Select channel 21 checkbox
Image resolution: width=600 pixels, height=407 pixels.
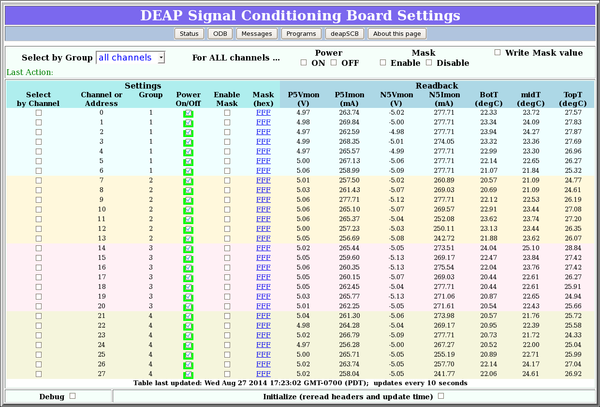coord(39,316)
